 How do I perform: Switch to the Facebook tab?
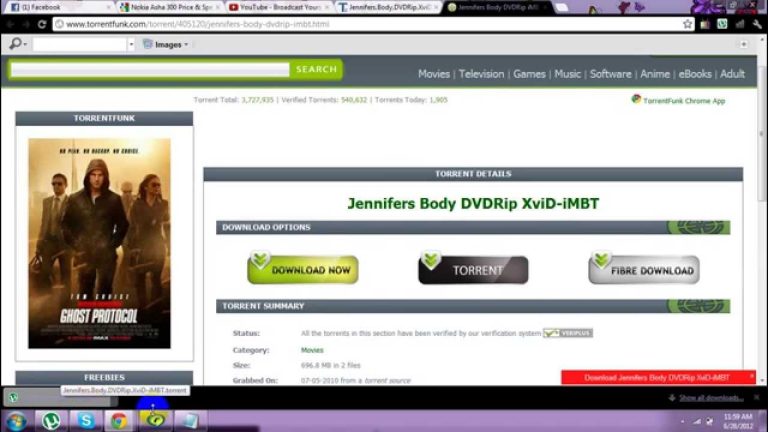click(x=61, y=7)
